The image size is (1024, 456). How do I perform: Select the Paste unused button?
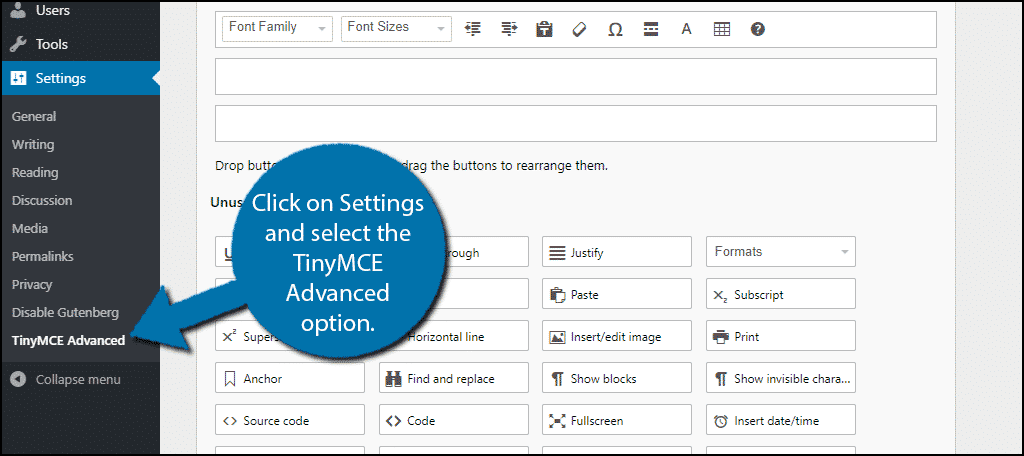point(616,294)
